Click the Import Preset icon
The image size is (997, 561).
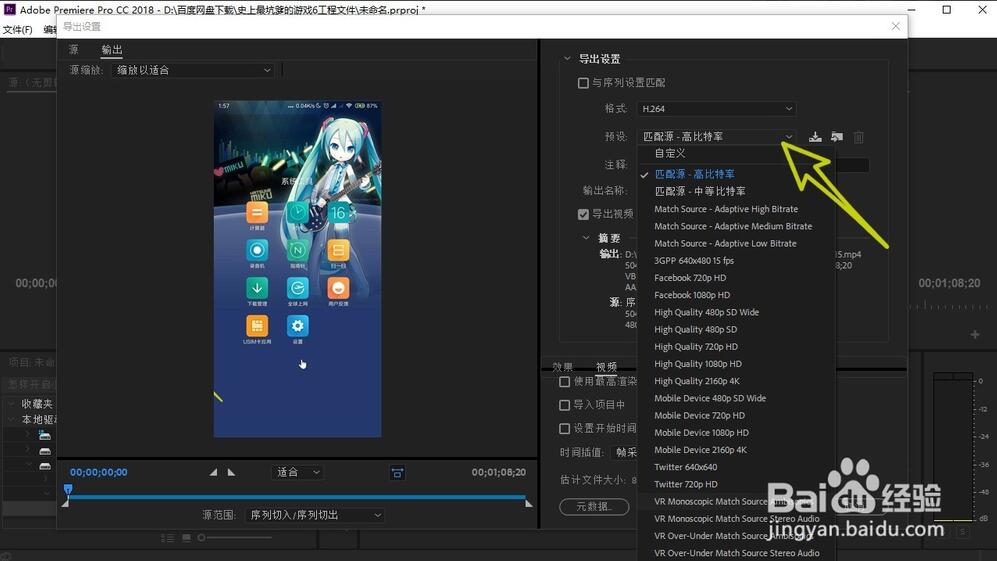pyautogui.click(x=836, y=137)
